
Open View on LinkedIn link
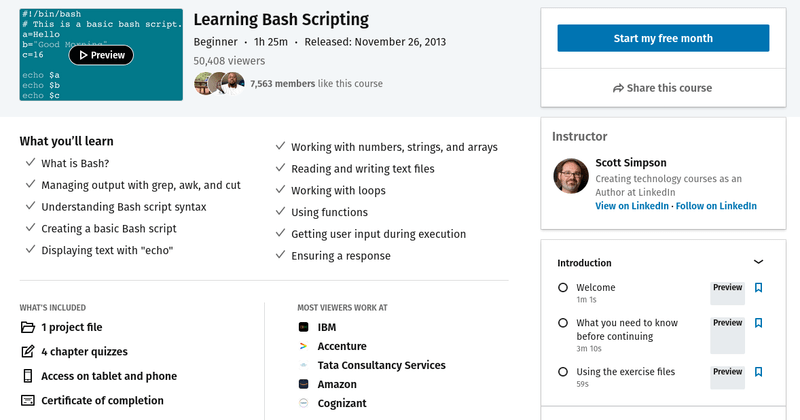[x=633, y=206]
